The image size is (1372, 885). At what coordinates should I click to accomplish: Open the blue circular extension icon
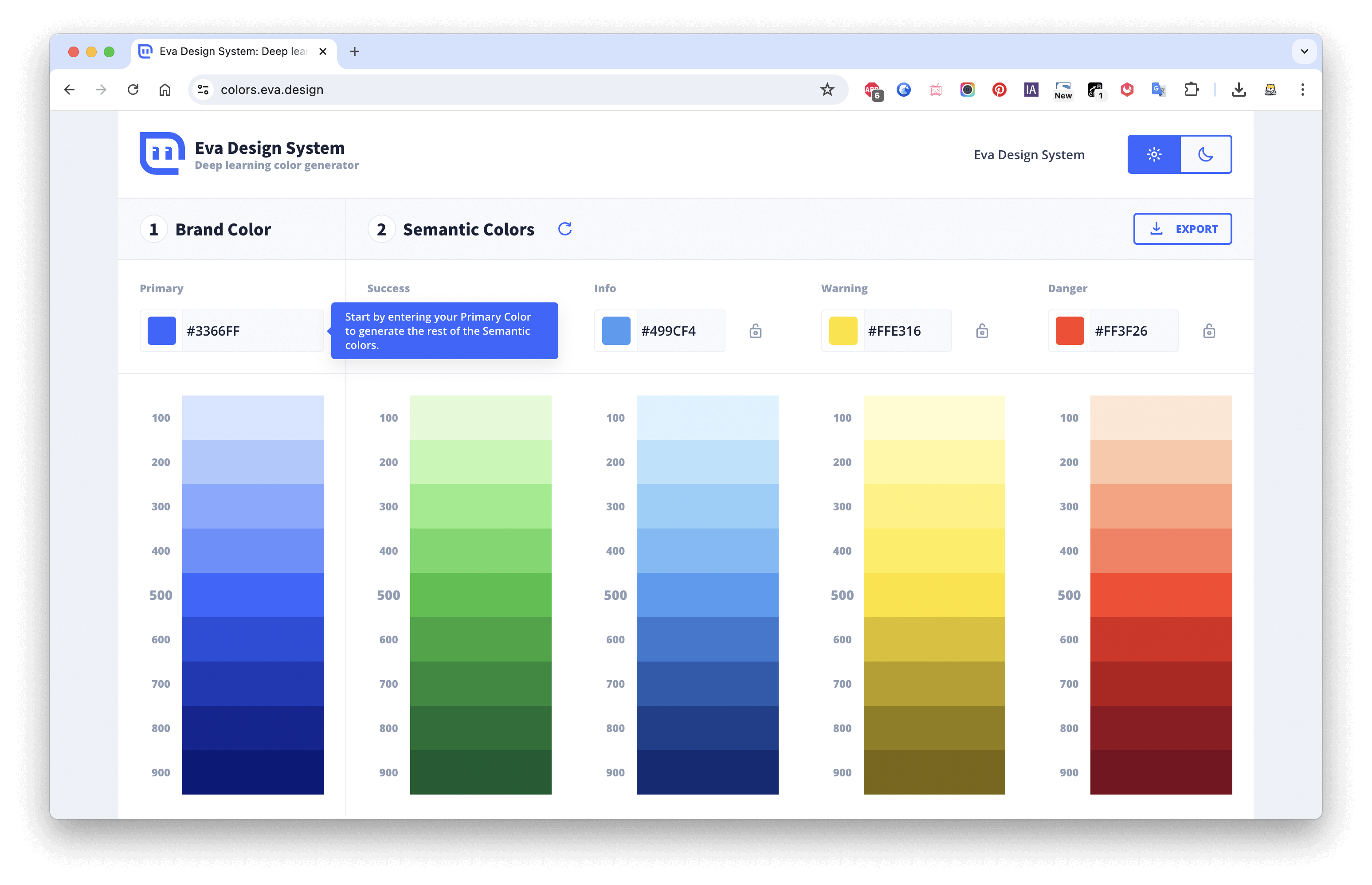click(904, 90)
